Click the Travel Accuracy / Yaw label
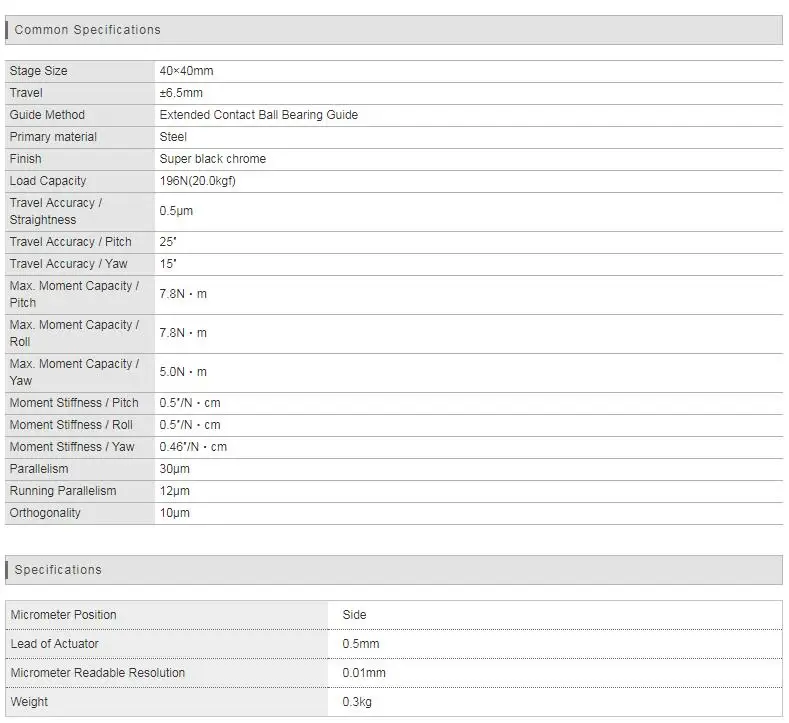Screen dimensions: 789x723 coord(69,264)
